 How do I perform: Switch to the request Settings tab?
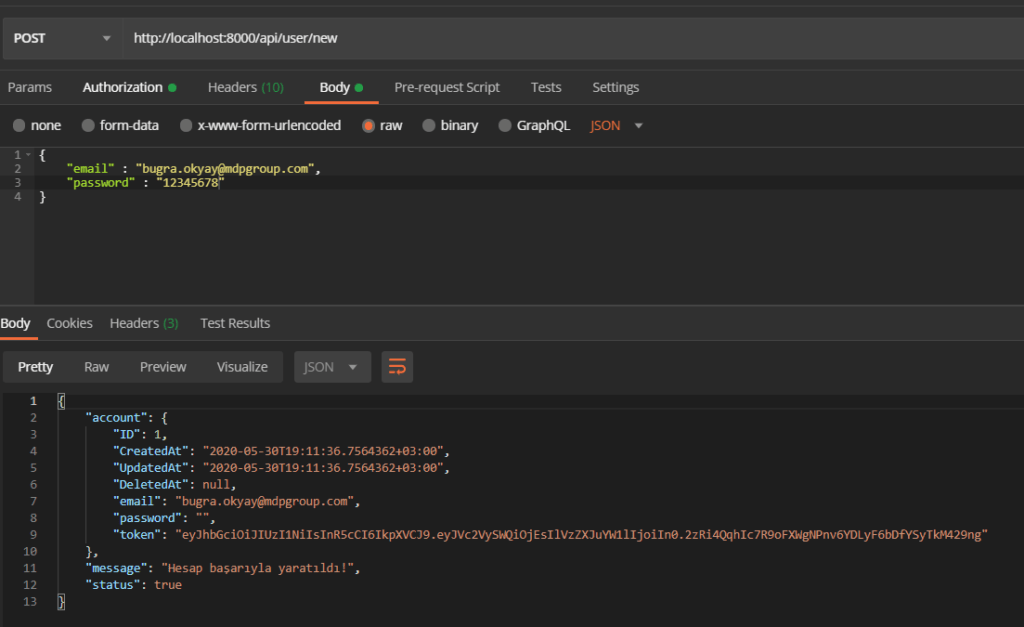615,88
